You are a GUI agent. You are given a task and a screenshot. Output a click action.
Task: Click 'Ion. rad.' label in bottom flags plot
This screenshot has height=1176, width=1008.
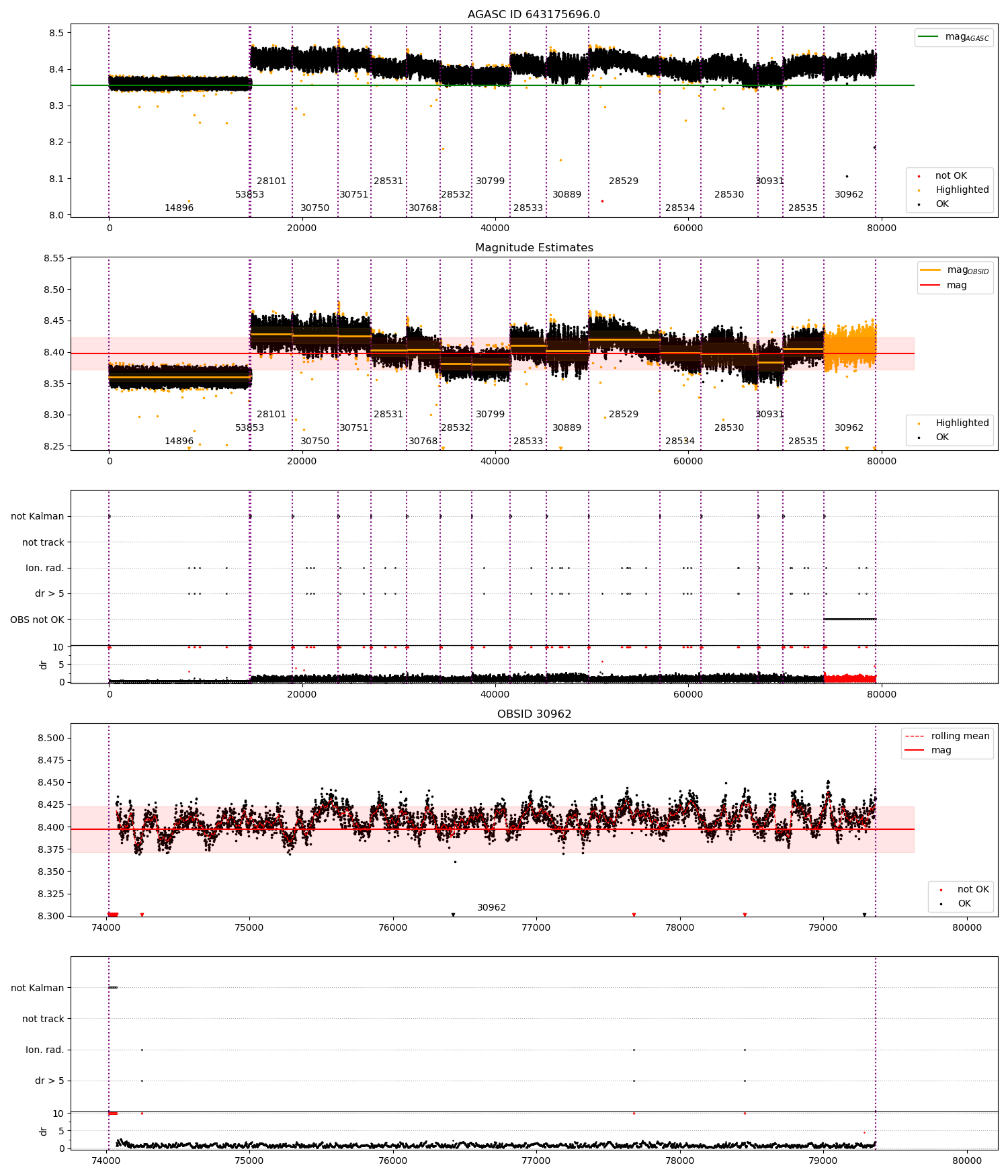tap(45, 1050)
